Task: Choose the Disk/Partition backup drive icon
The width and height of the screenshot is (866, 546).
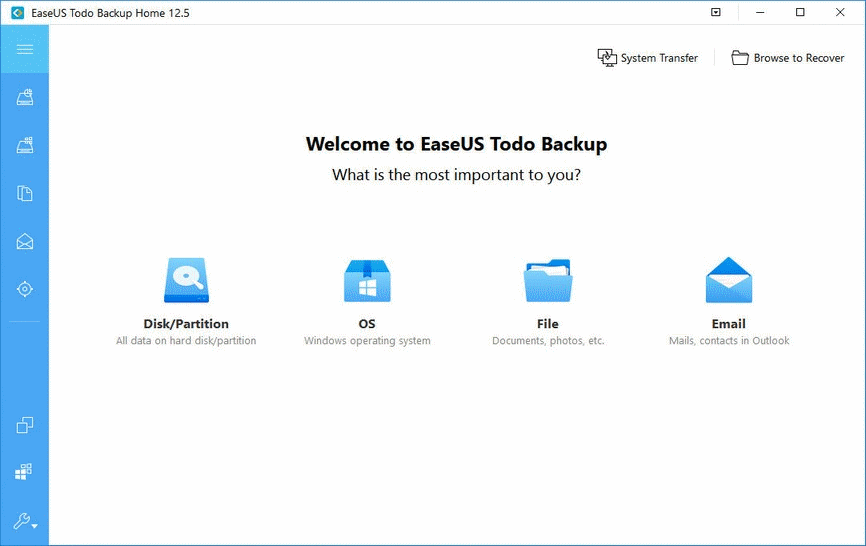Action: pos(186,280)
